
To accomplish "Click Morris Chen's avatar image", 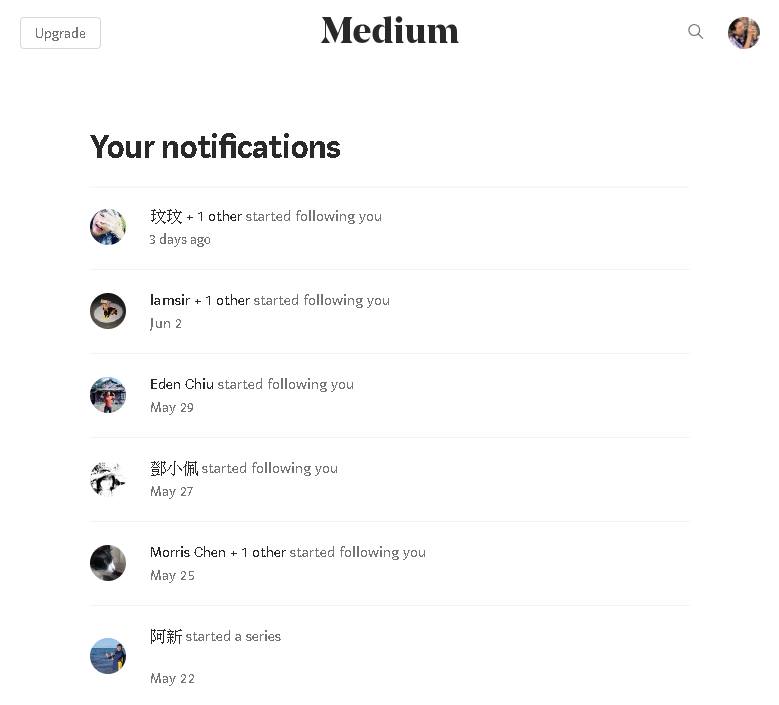I will click(x=108, y=563).
